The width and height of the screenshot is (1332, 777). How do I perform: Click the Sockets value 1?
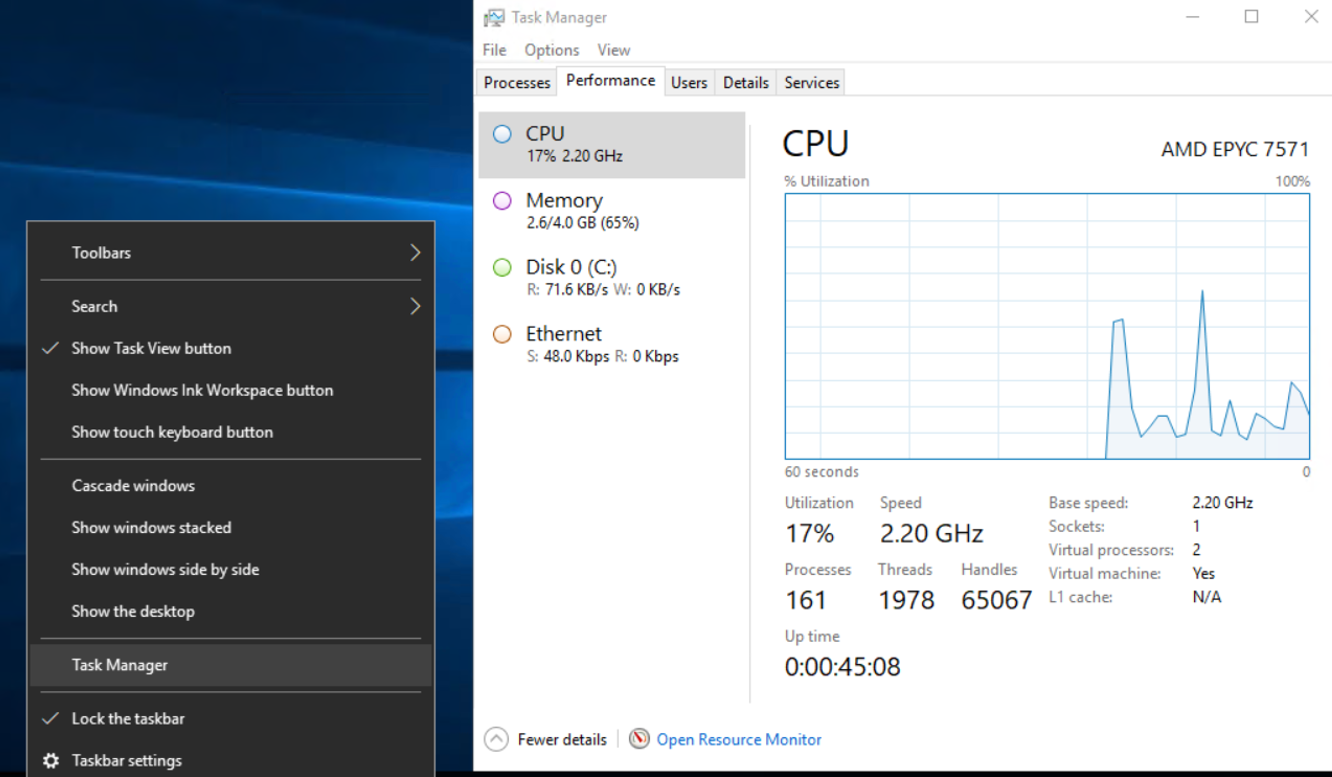(x=1196, y=526)
